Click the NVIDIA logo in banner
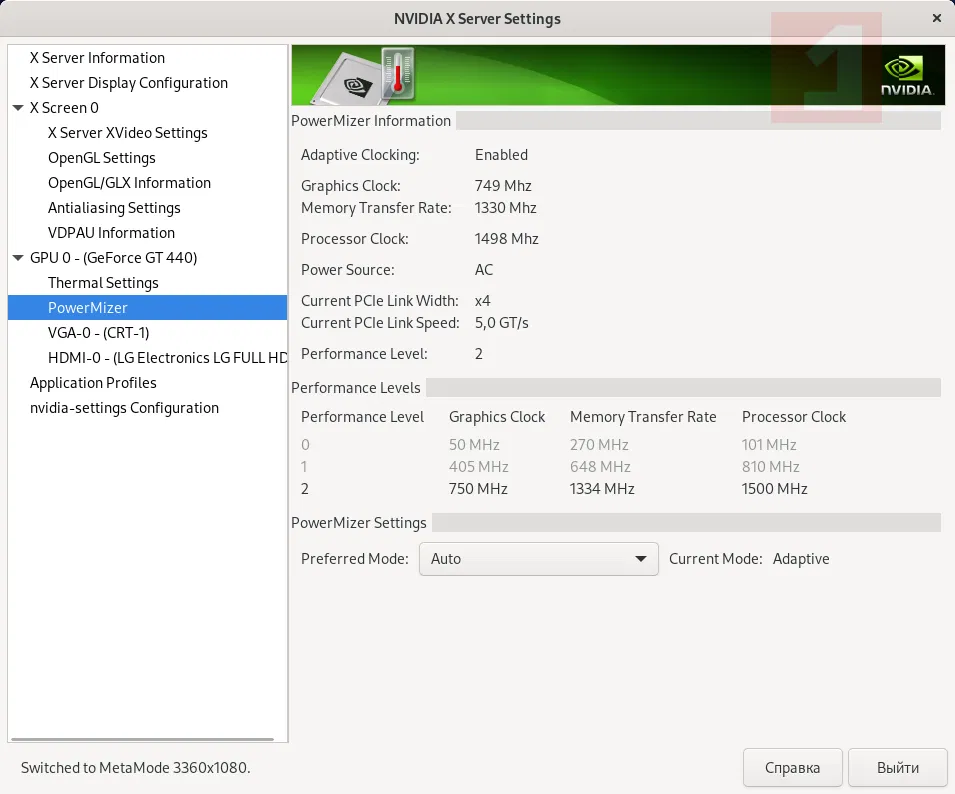Viewport: 955px width, 794px height. tap(906, 75)
